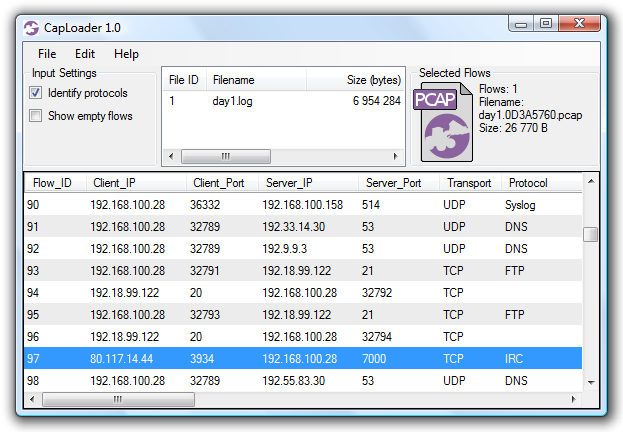The width and height of the screenshot is (623, 432).
Task: Click the client port 36332 cell
Action: (x=205, y=205)
